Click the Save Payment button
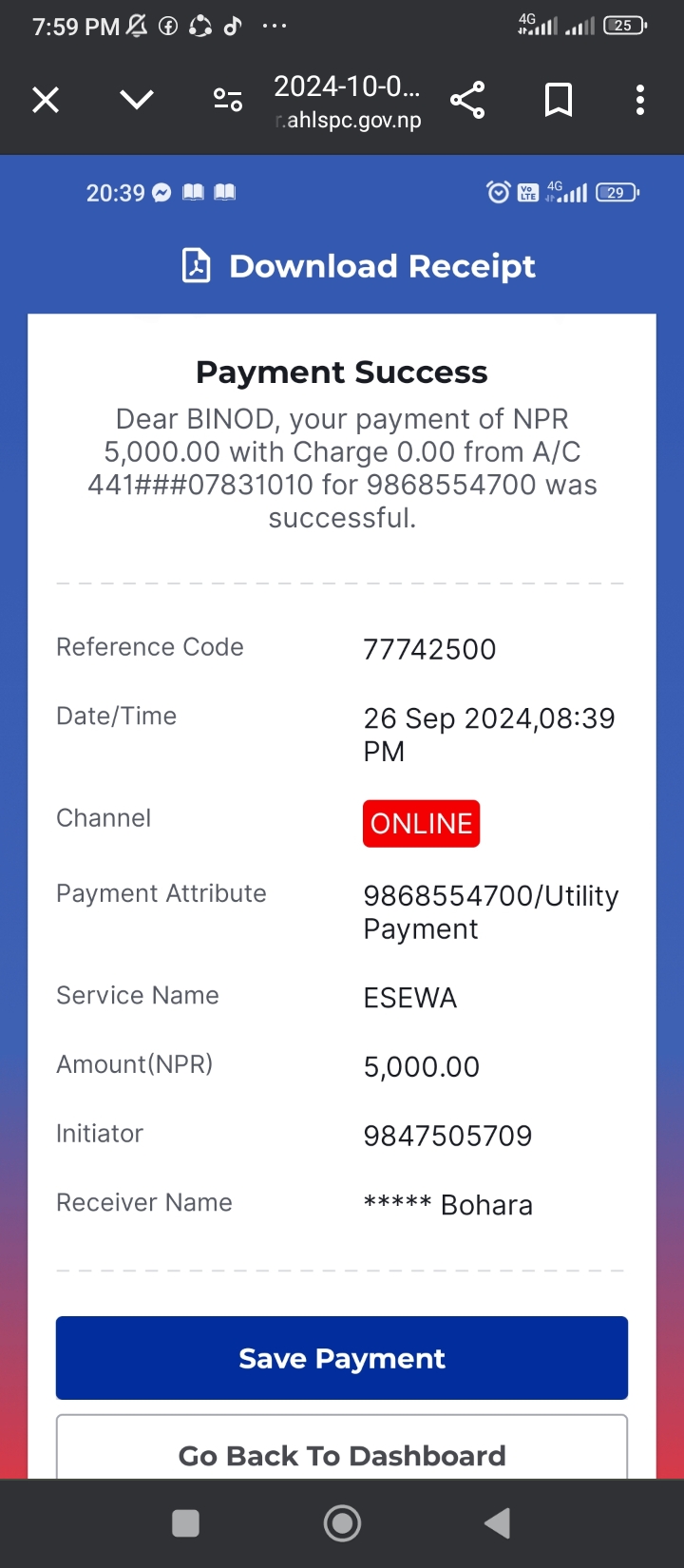 [342, 1358]
